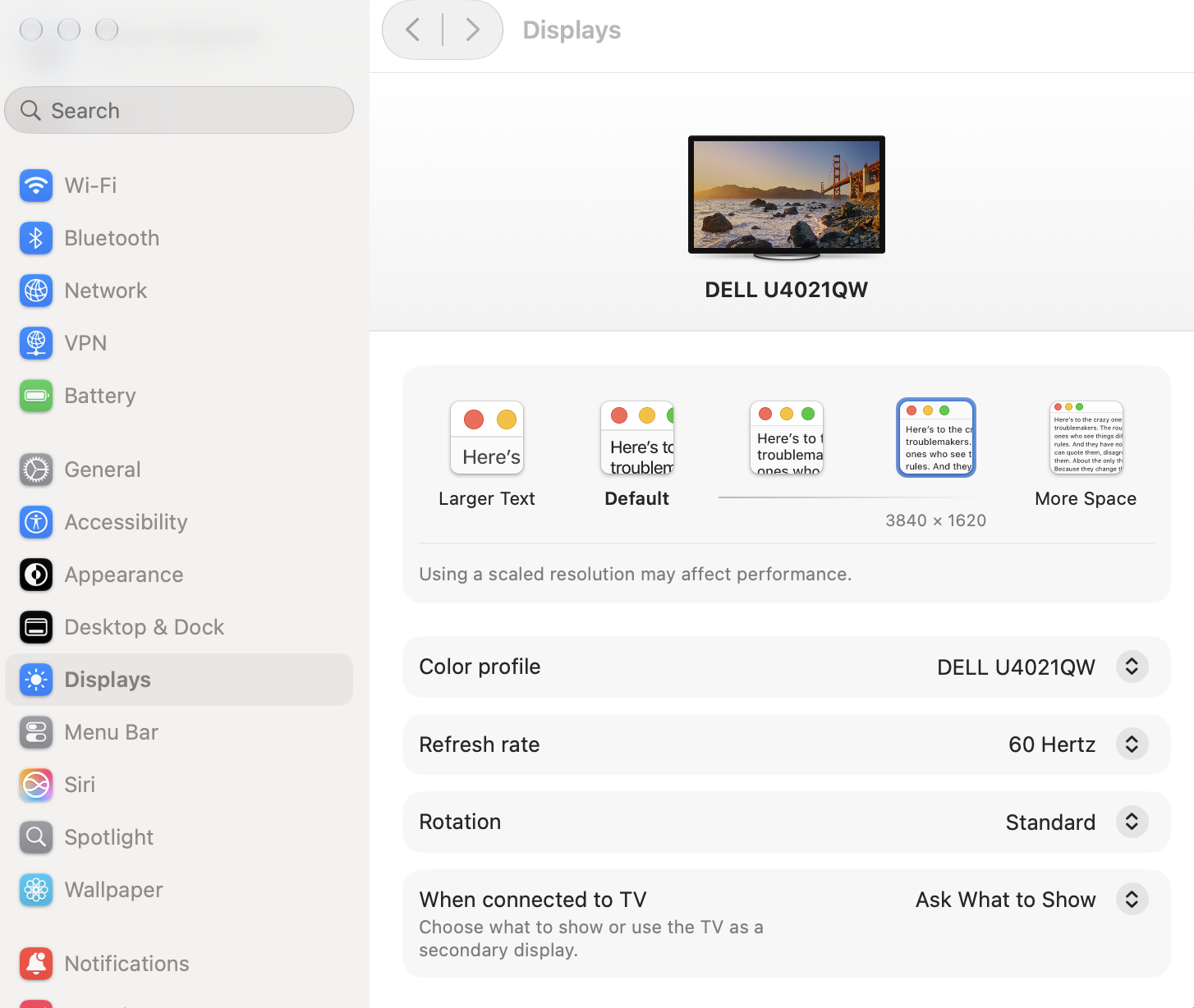This screenshot has height=1008, width=1194.
Task: Click the Search field
Action: [179, 110]
